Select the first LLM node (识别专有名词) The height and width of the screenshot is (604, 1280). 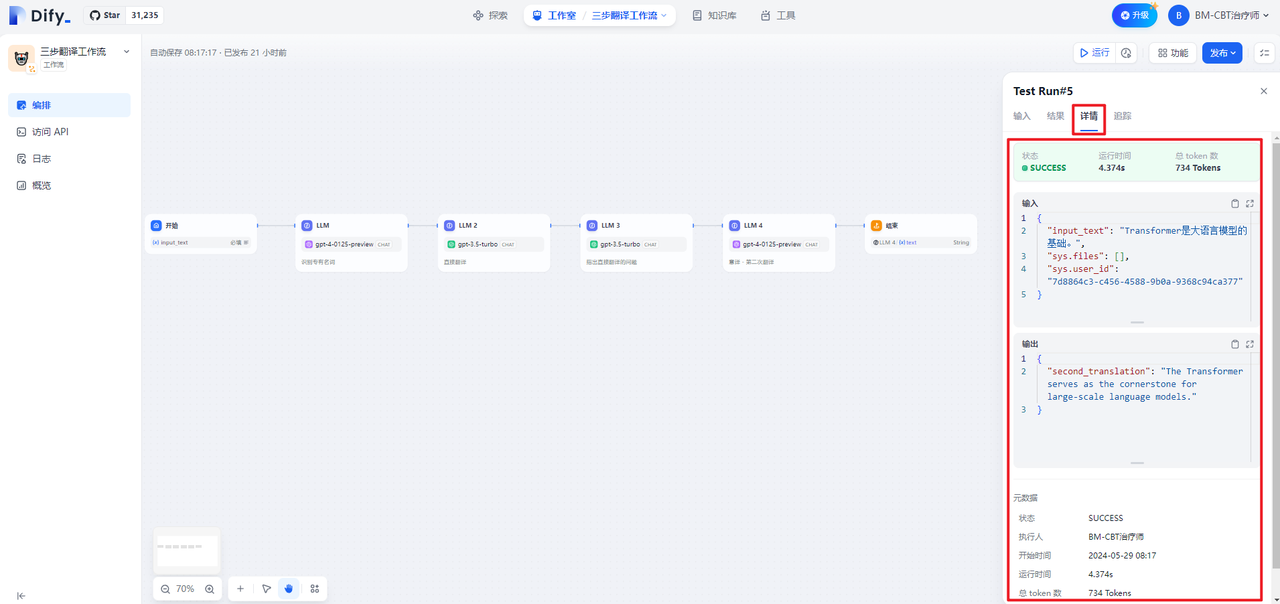tap(352, 243)
